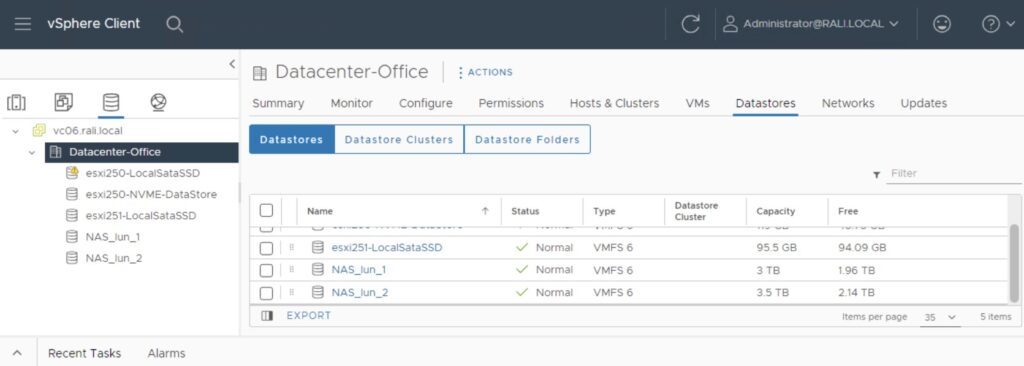Image resolution: width=1024 pixels, height=366 pixels.
Task: Refresh the vSphere Client view
Action: (x=690, y=24)
